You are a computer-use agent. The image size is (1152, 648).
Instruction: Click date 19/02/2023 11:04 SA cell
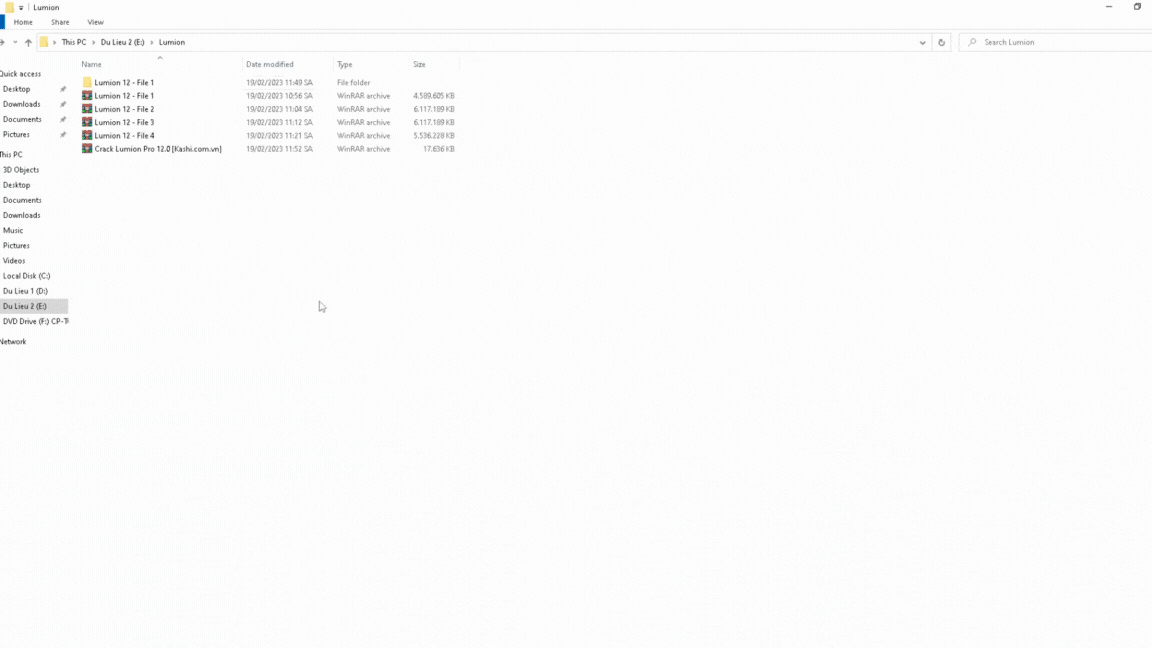pos(279,109)
